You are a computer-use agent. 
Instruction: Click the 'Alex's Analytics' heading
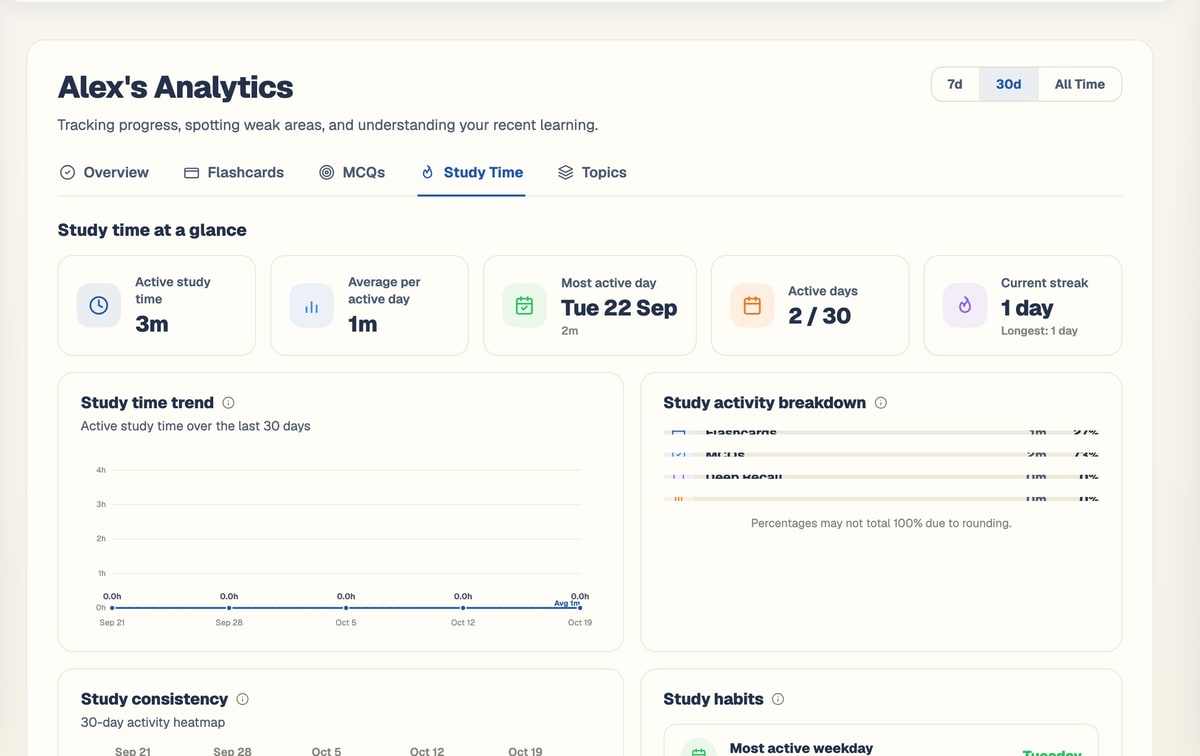pyautogui.click(x=175, y=87)
